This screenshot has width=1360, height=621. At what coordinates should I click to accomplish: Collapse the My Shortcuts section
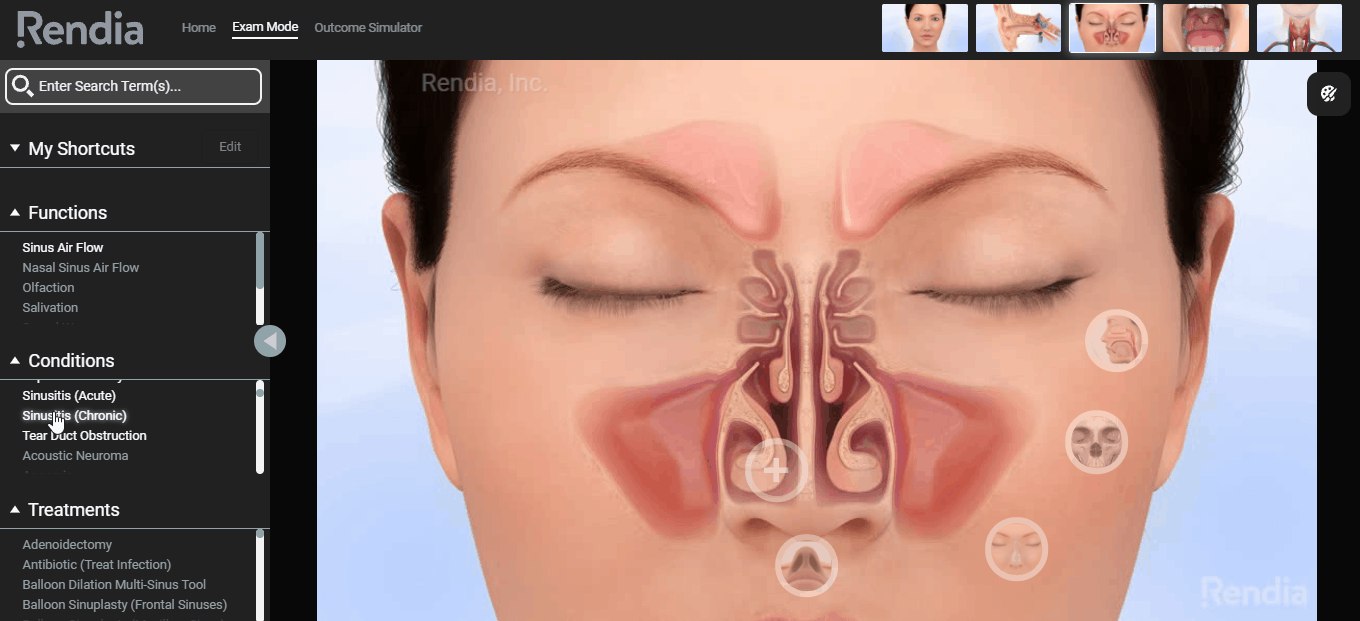click(x=14, y=148)
